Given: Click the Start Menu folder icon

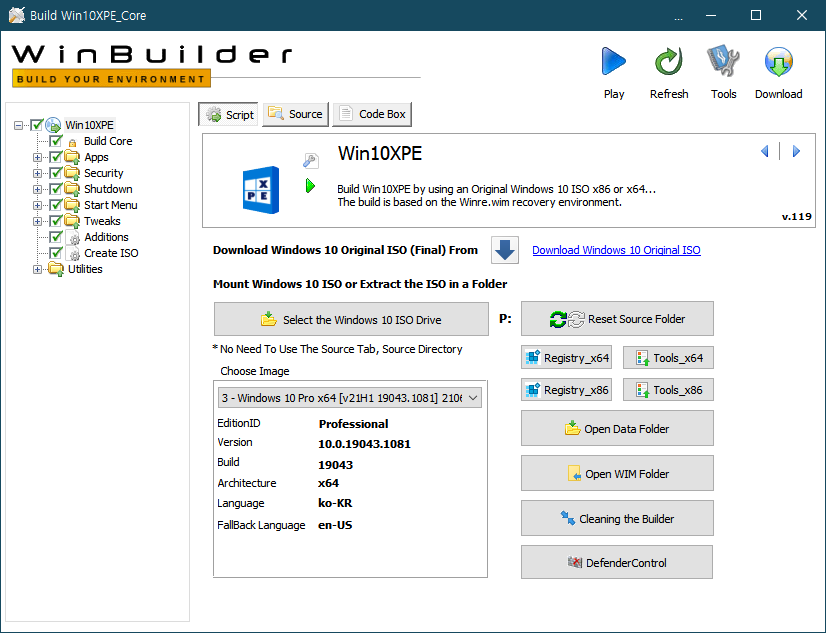Looking at the screenshot, I should pyautogui.click(x=72, y=205).
